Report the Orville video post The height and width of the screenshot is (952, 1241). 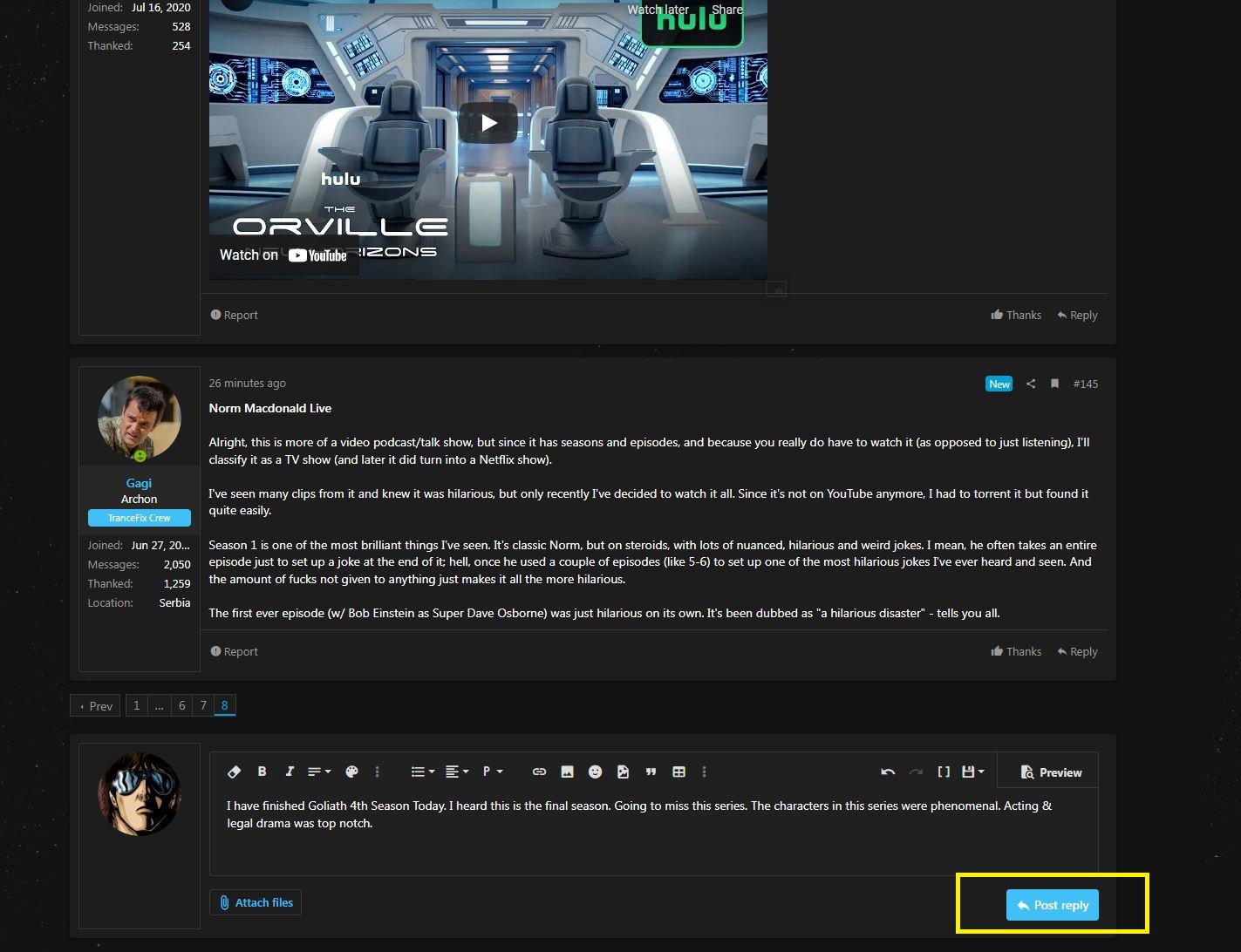pos(234,315)
